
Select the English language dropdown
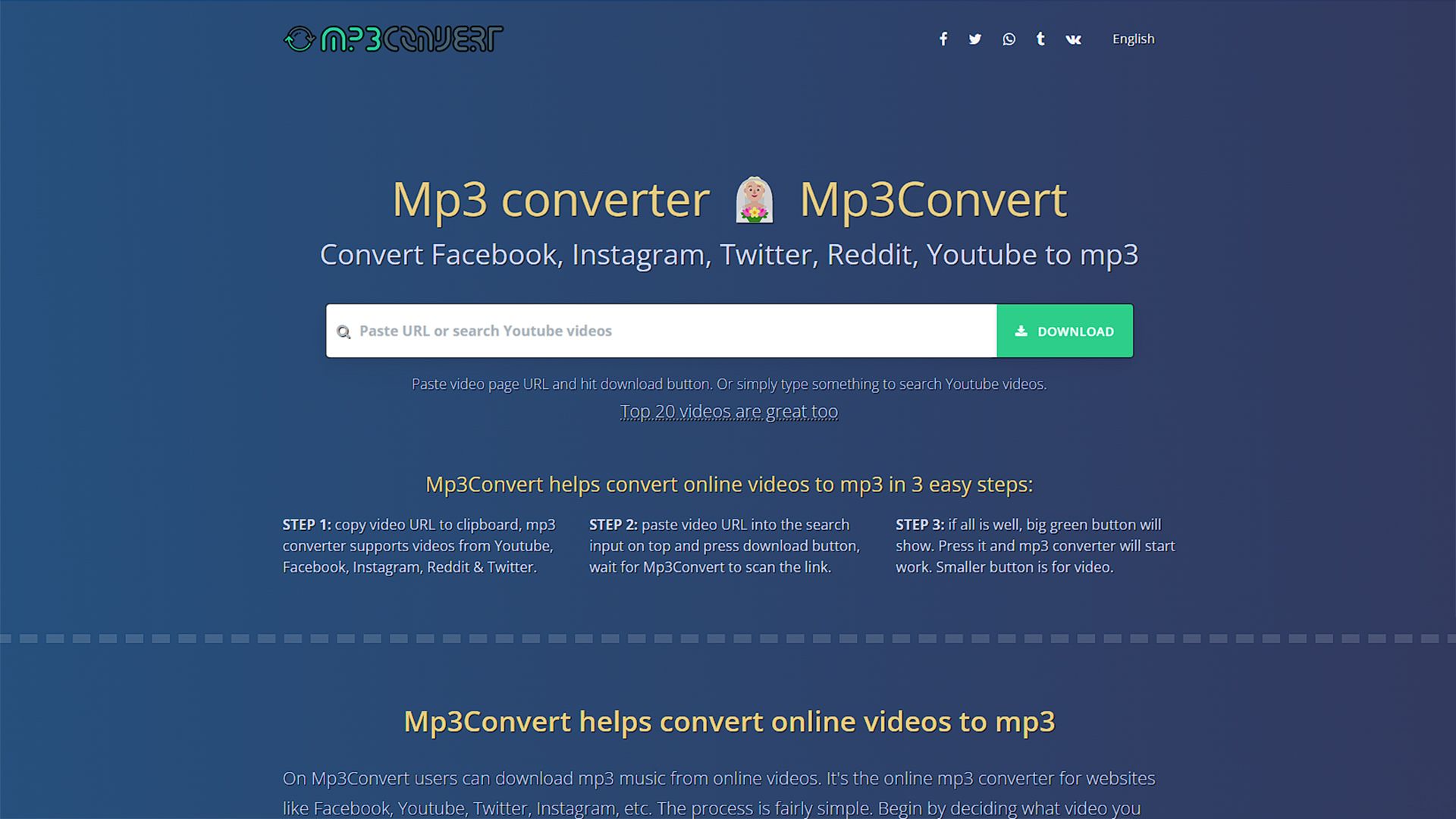pyautogui.click(x=1133, y=38)
